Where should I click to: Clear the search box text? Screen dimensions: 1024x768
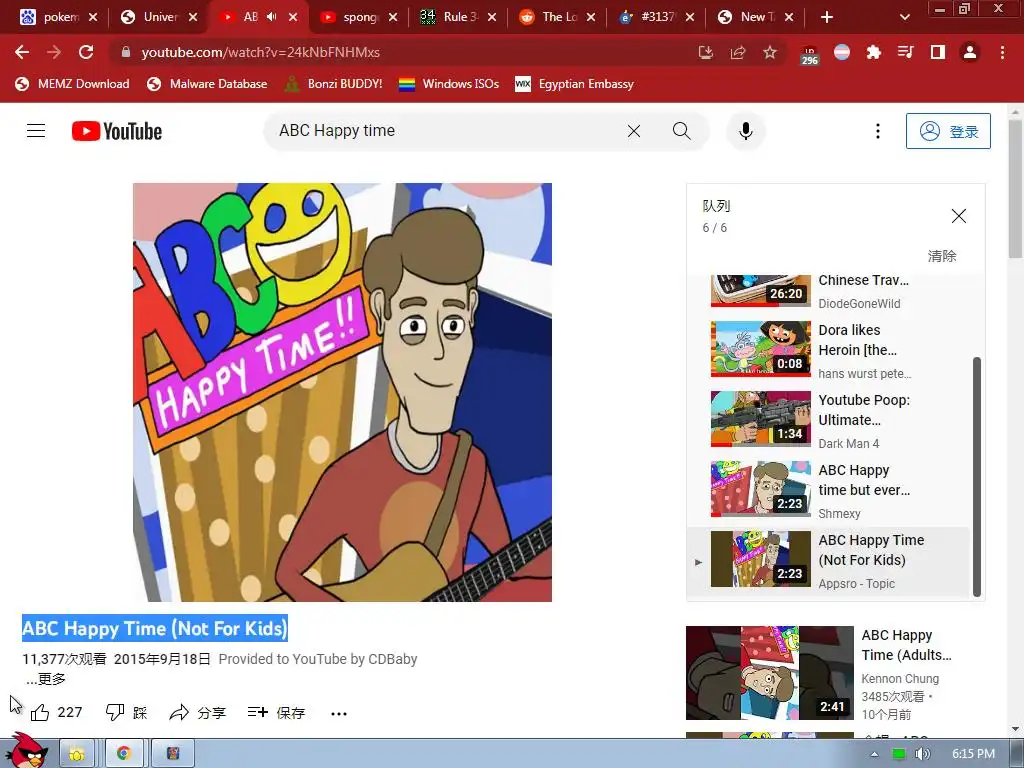[x=633, y=131]
